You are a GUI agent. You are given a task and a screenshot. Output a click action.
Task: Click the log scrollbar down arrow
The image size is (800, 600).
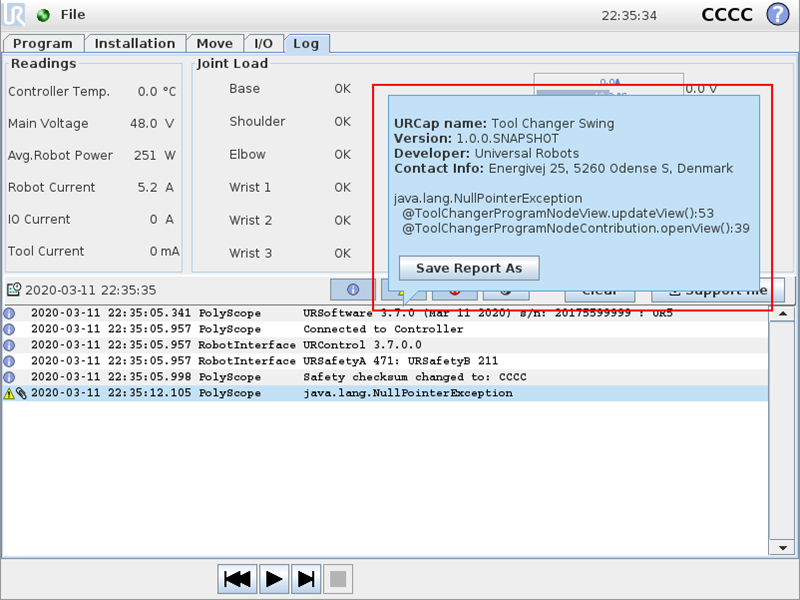(783, 548)
